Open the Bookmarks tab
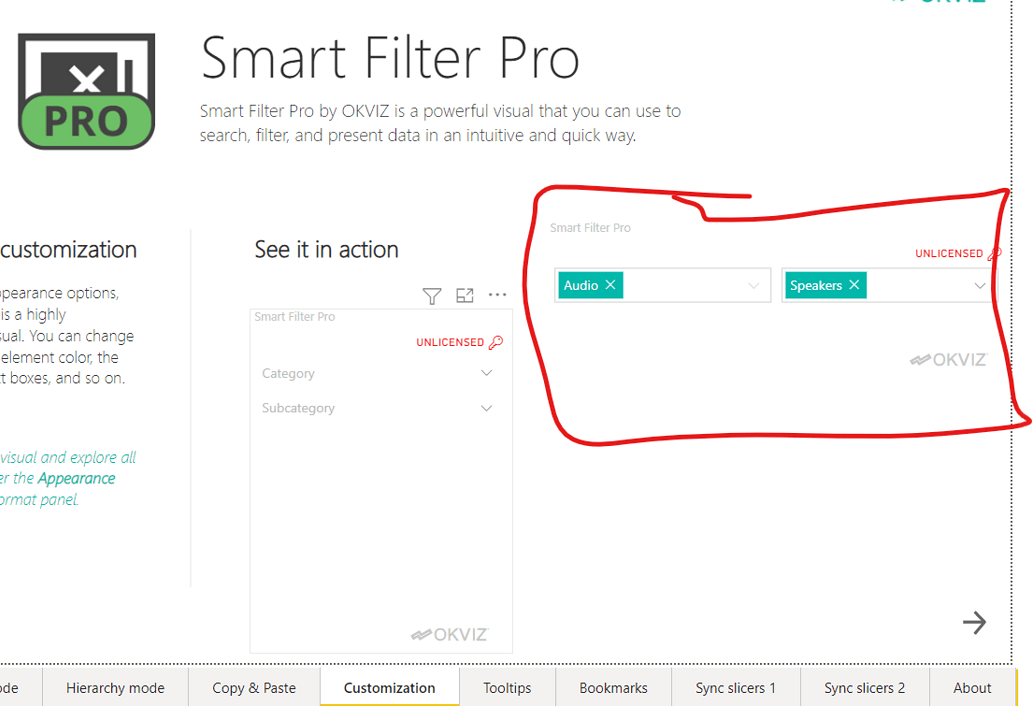1033x706 pixels. 613,688
